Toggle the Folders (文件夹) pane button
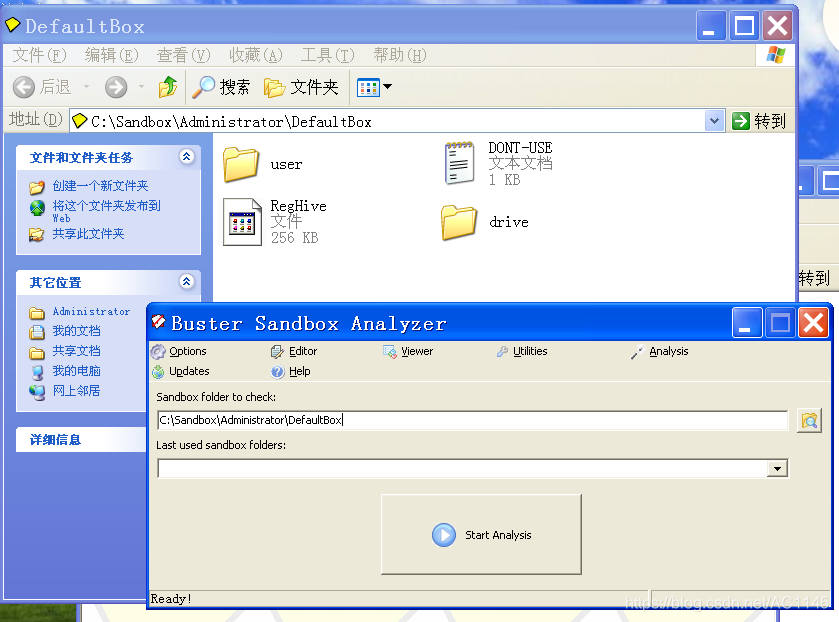839x622 pixels. coord(301,87)
